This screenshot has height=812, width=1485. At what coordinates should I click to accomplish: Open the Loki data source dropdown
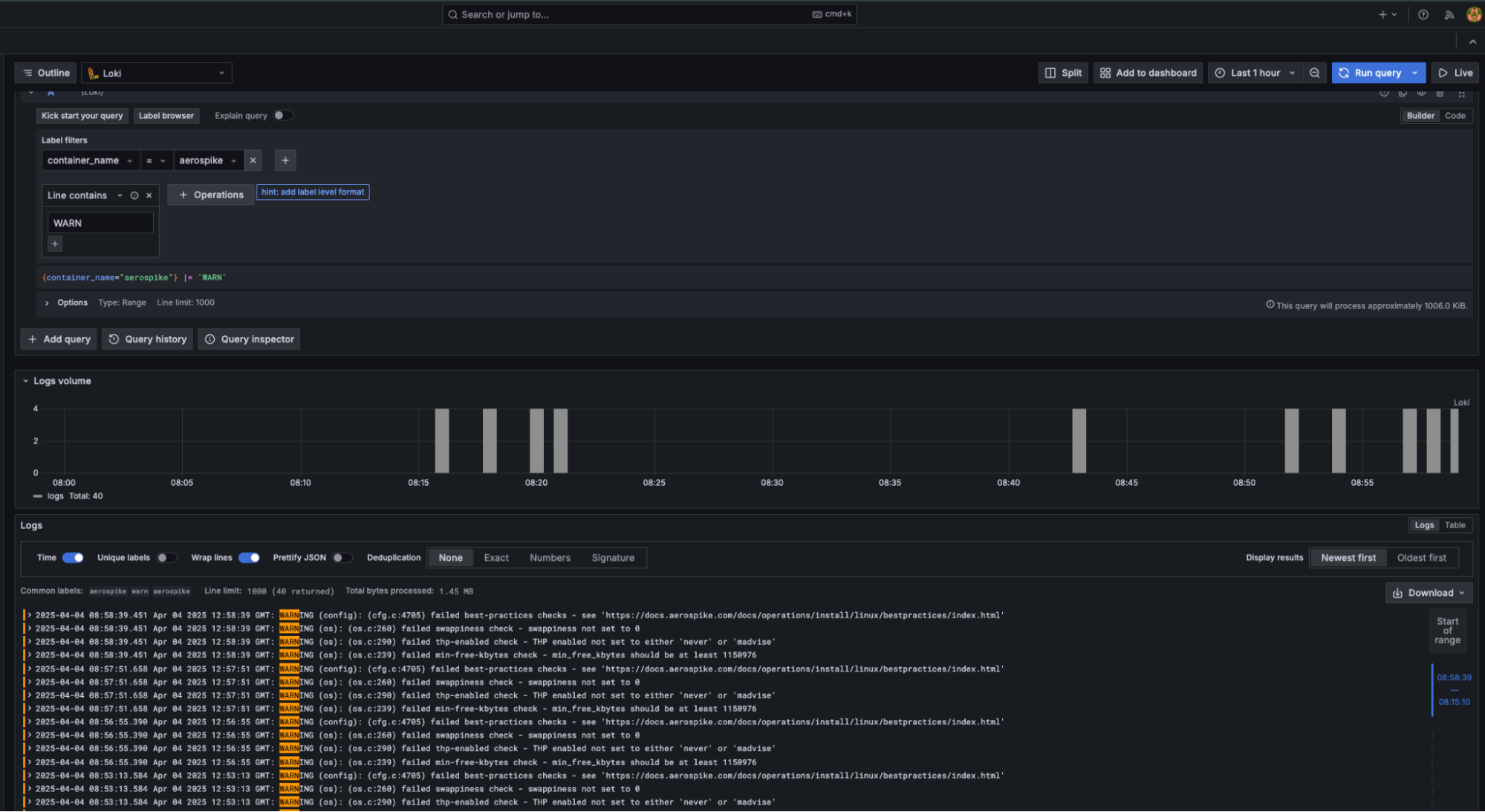157,73
